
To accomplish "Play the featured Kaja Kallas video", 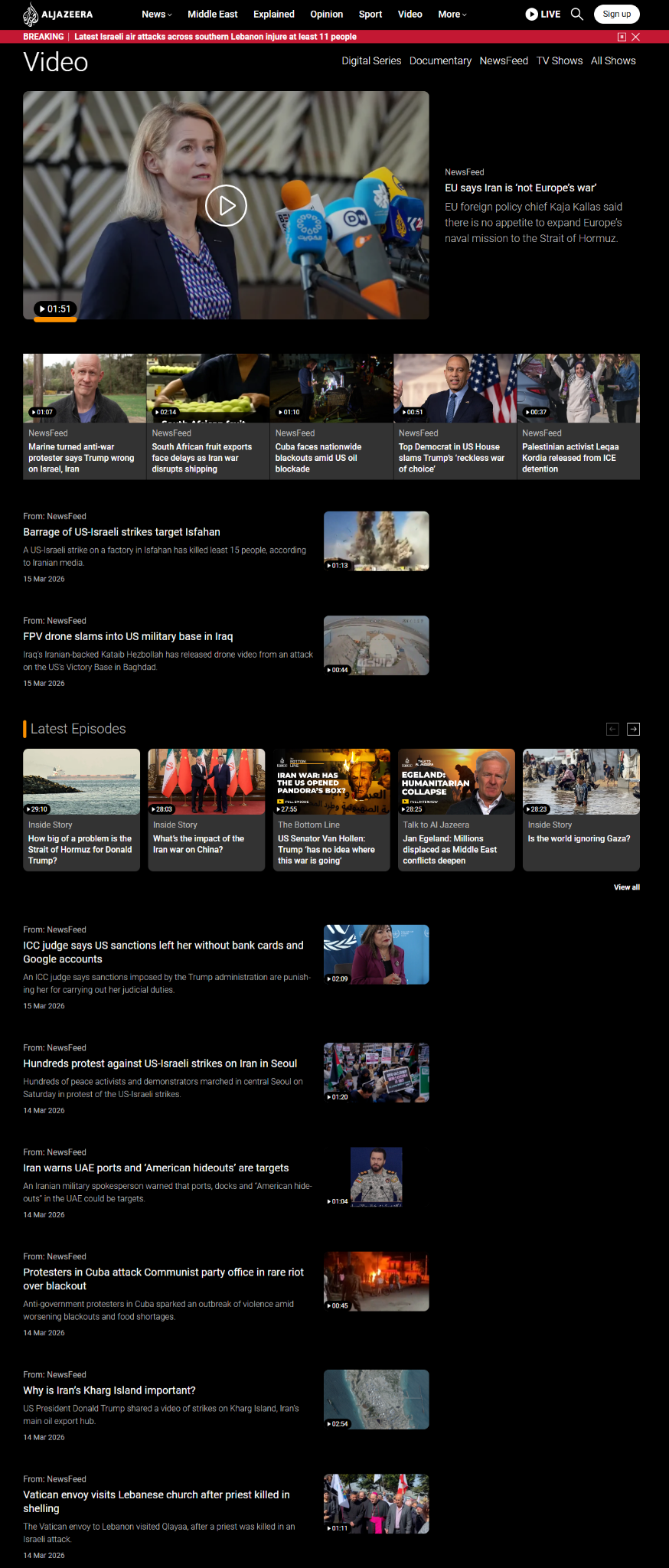I will tap(226, 205).
